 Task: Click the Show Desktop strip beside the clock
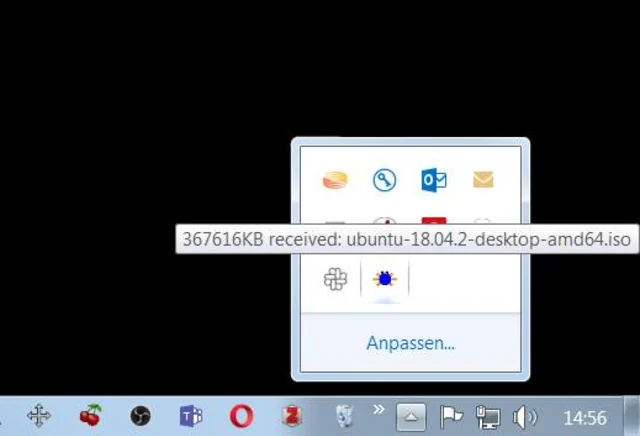(632, 416)
